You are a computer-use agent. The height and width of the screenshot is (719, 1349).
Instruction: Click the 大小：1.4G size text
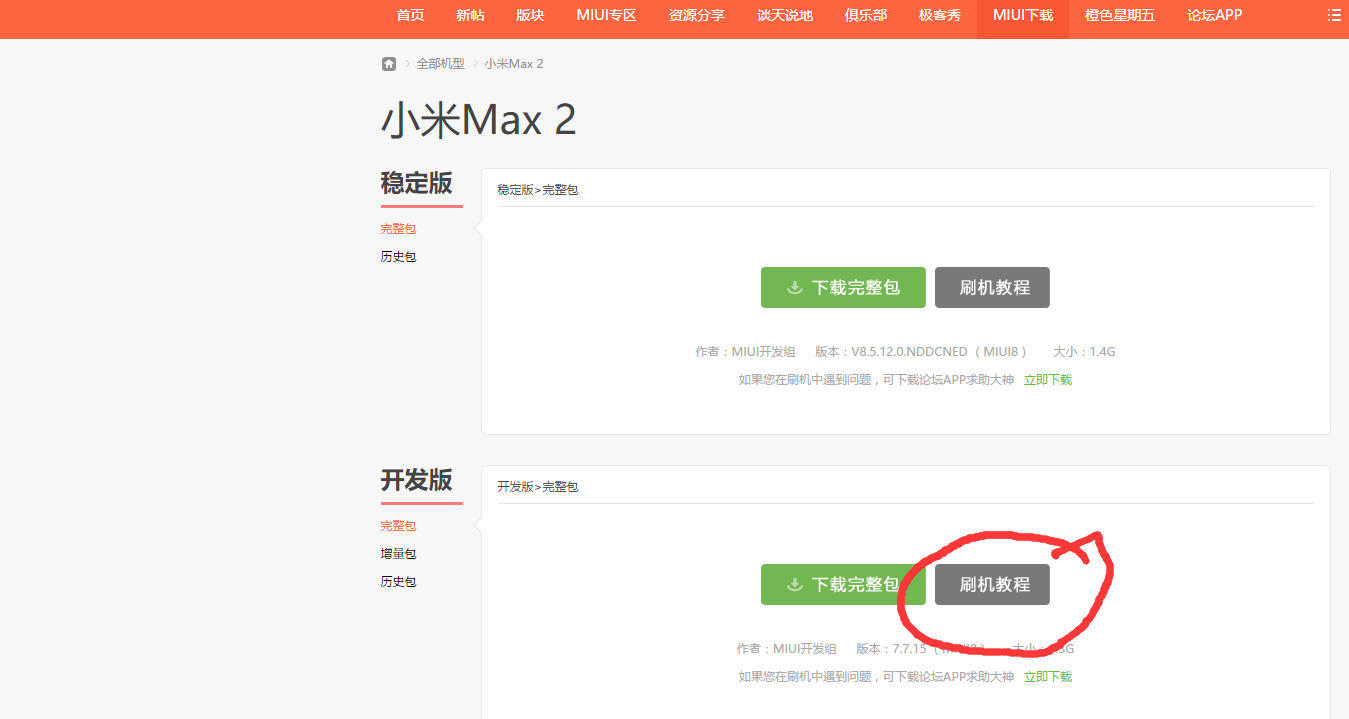click(1084, 352)
